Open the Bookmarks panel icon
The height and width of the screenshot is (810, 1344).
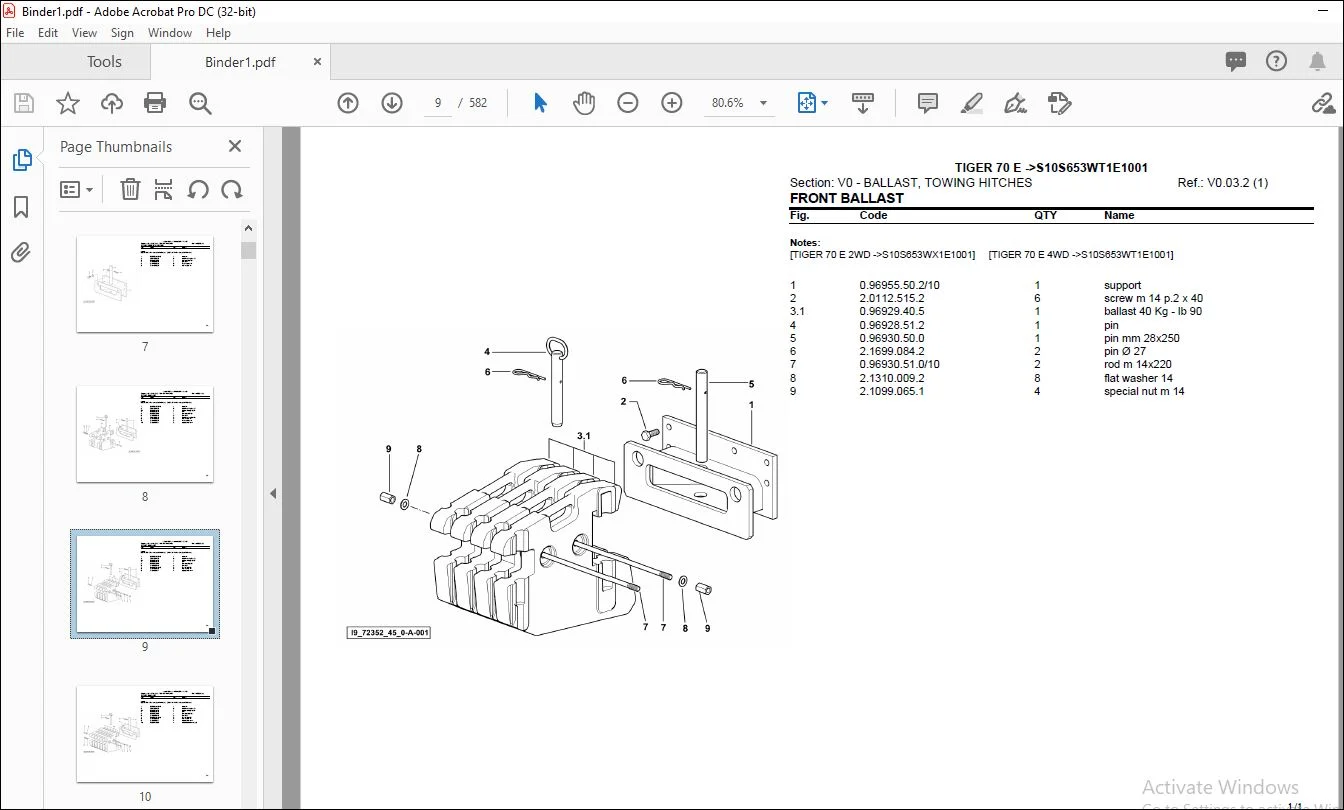click(x=21, y=207)
